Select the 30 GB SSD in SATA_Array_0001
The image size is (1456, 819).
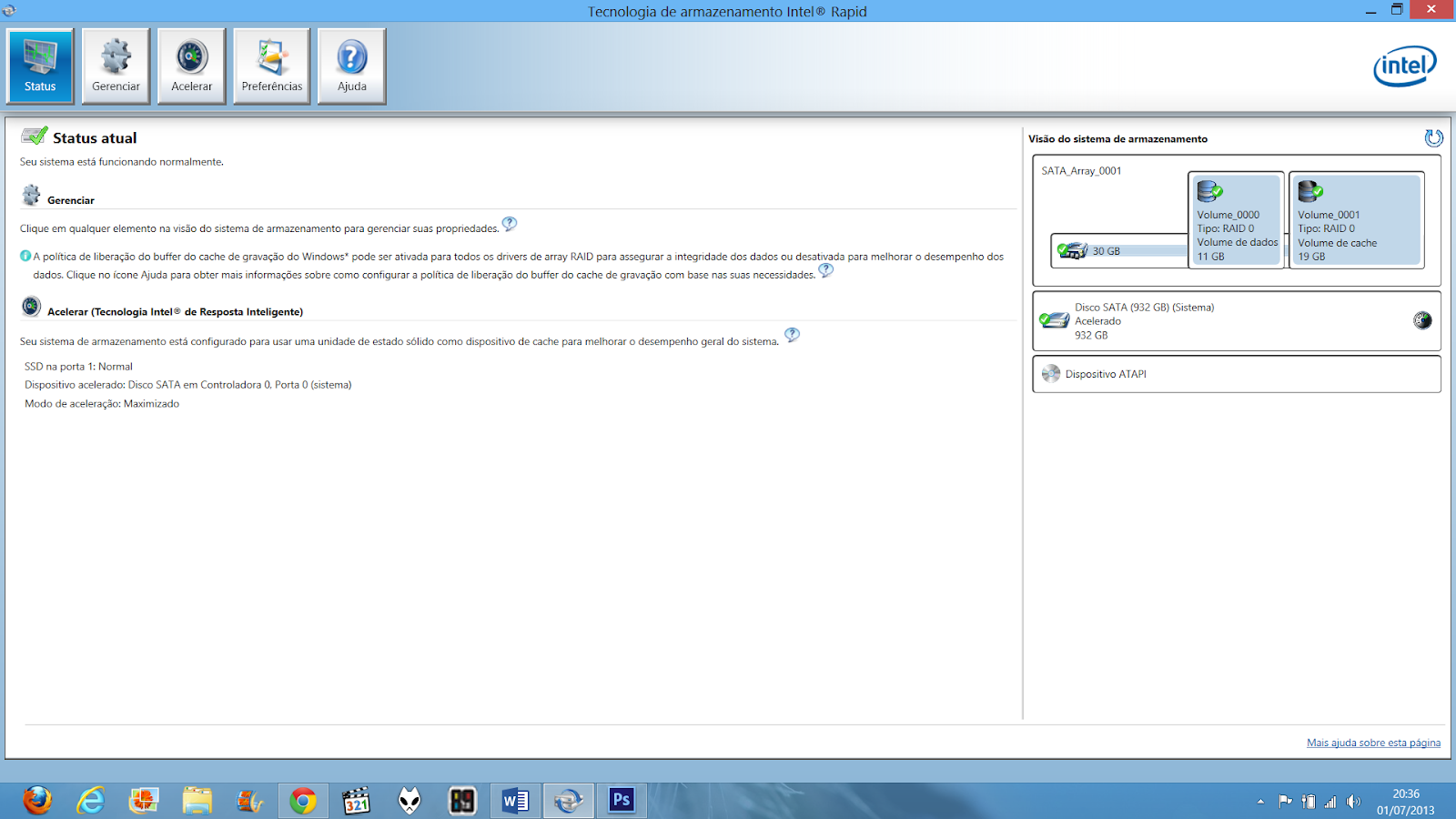click(1120, 250)
